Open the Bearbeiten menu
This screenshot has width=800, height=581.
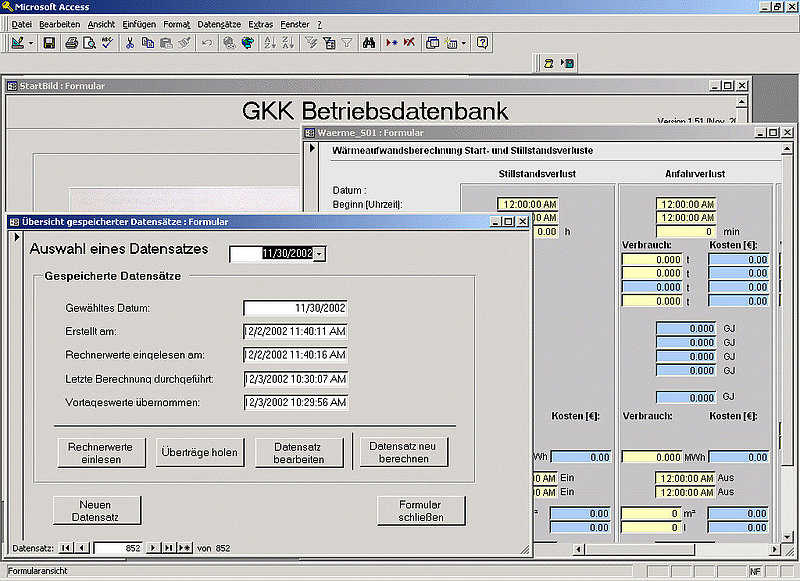coord(60,24)
